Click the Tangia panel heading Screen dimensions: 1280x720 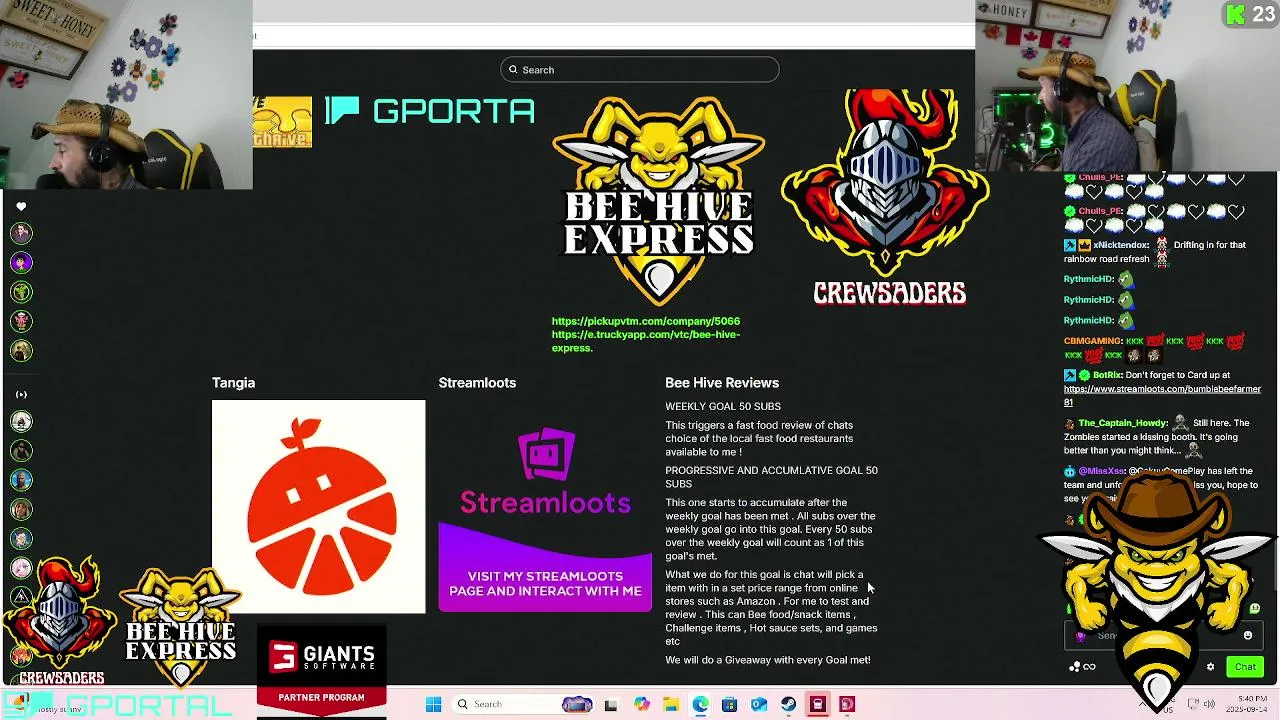pos(233,383)
